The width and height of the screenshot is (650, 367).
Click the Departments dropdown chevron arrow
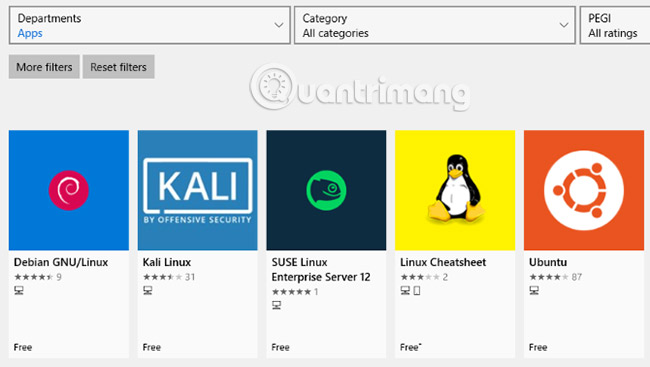pyautogui.click(x=279, y=25)
